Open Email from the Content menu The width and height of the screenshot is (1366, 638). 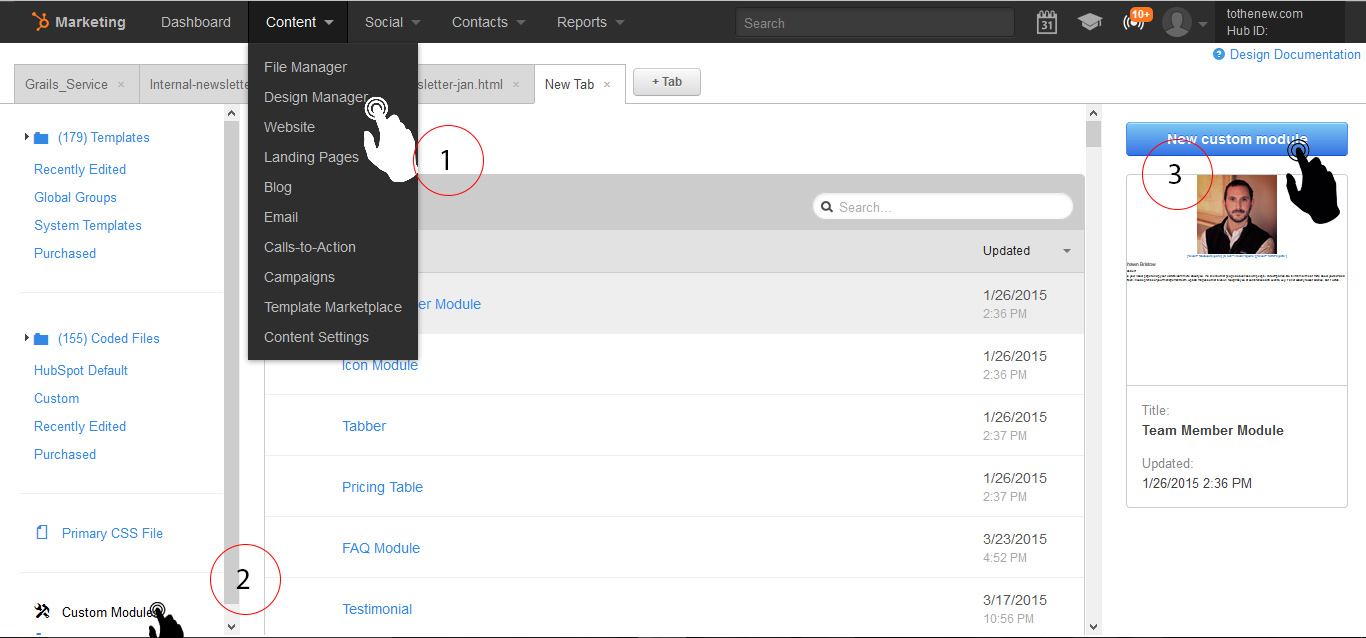point(281,217)
